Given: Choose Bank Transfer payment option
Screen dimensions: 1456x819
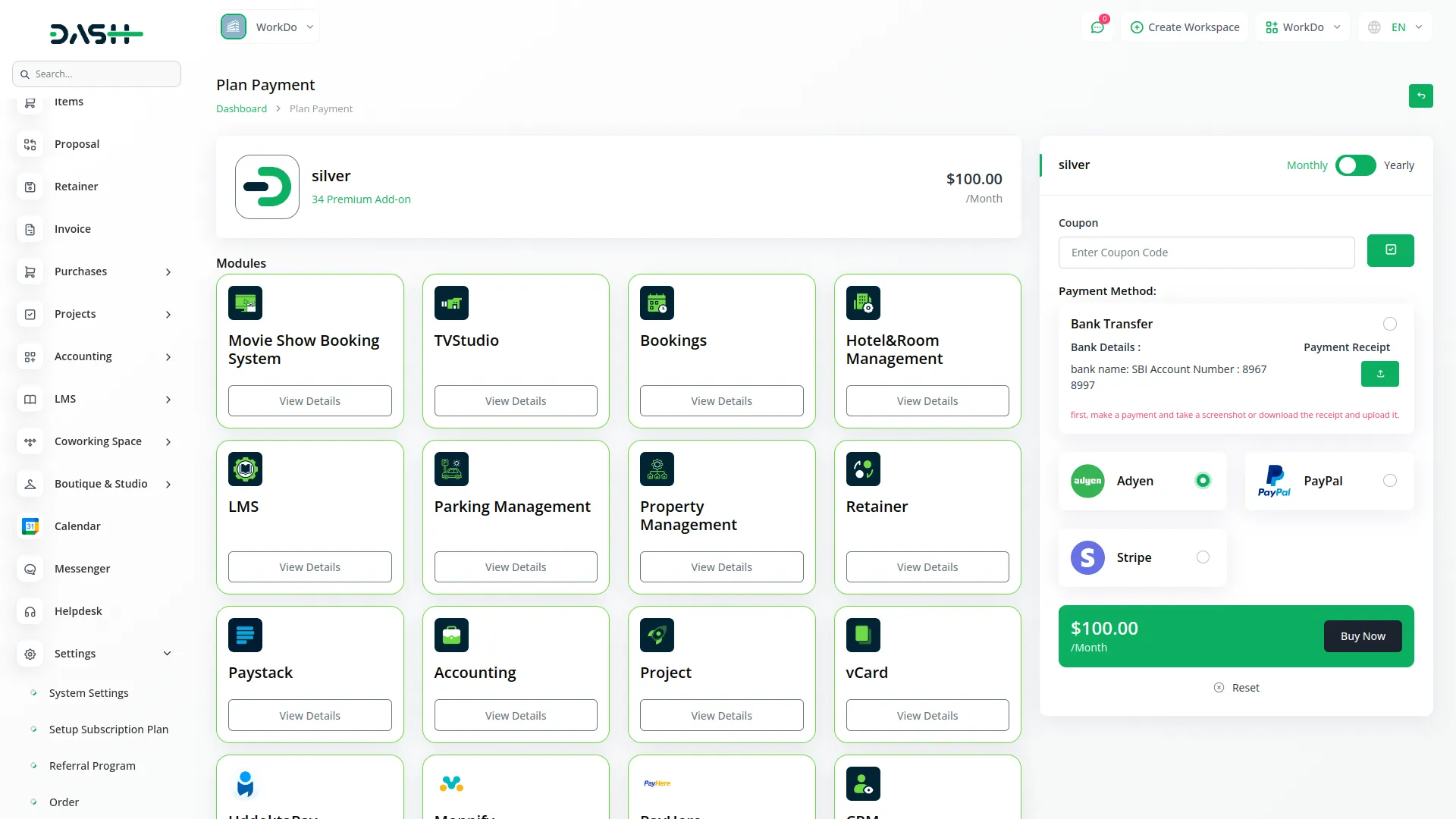Looking at the screenshot, I should click(1389, 324).
